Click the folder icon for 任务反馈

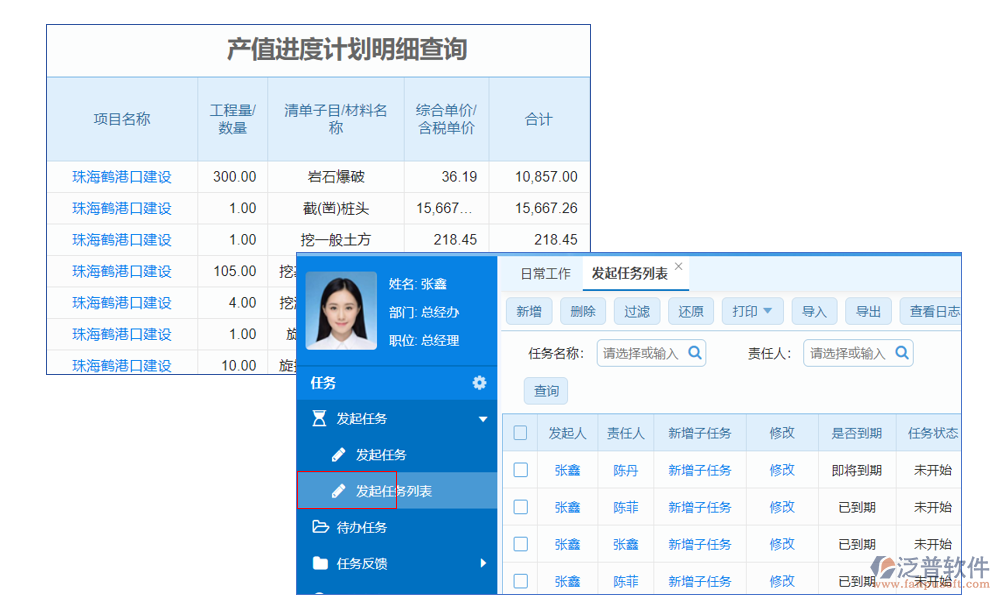(x=320, y=563)
